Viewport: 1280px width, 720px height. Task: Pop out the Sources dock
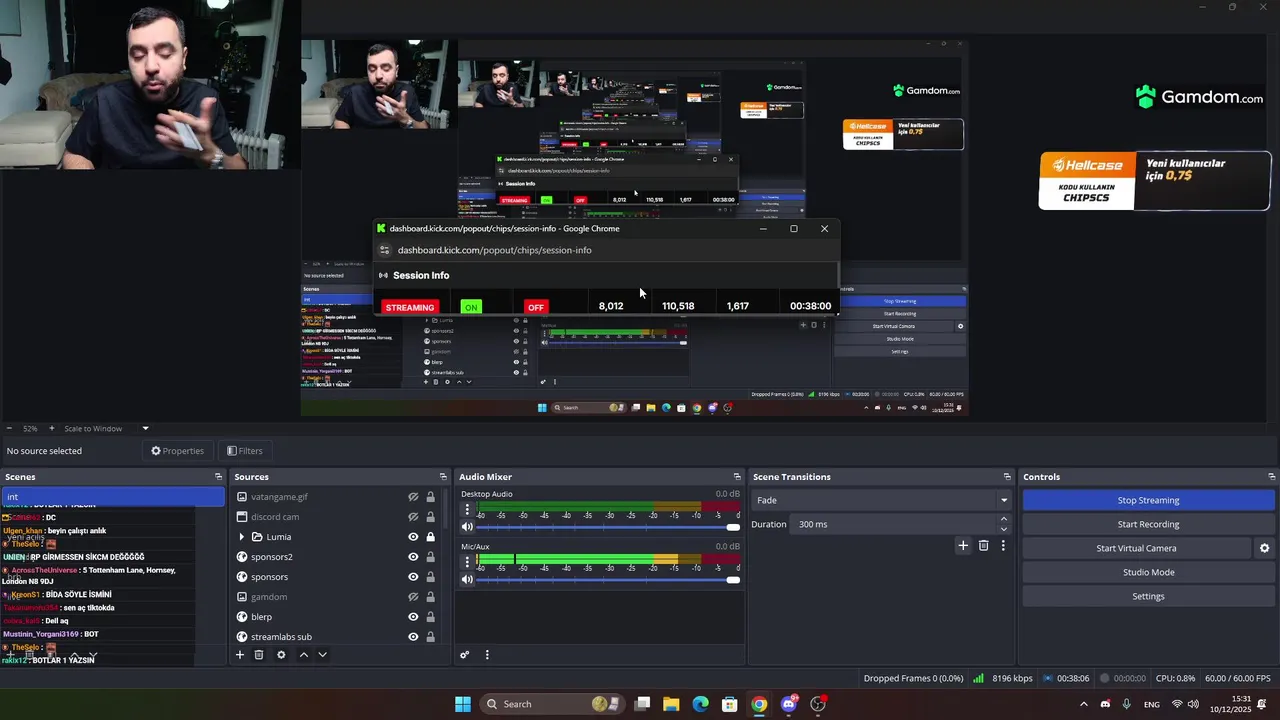click(443, 477)
